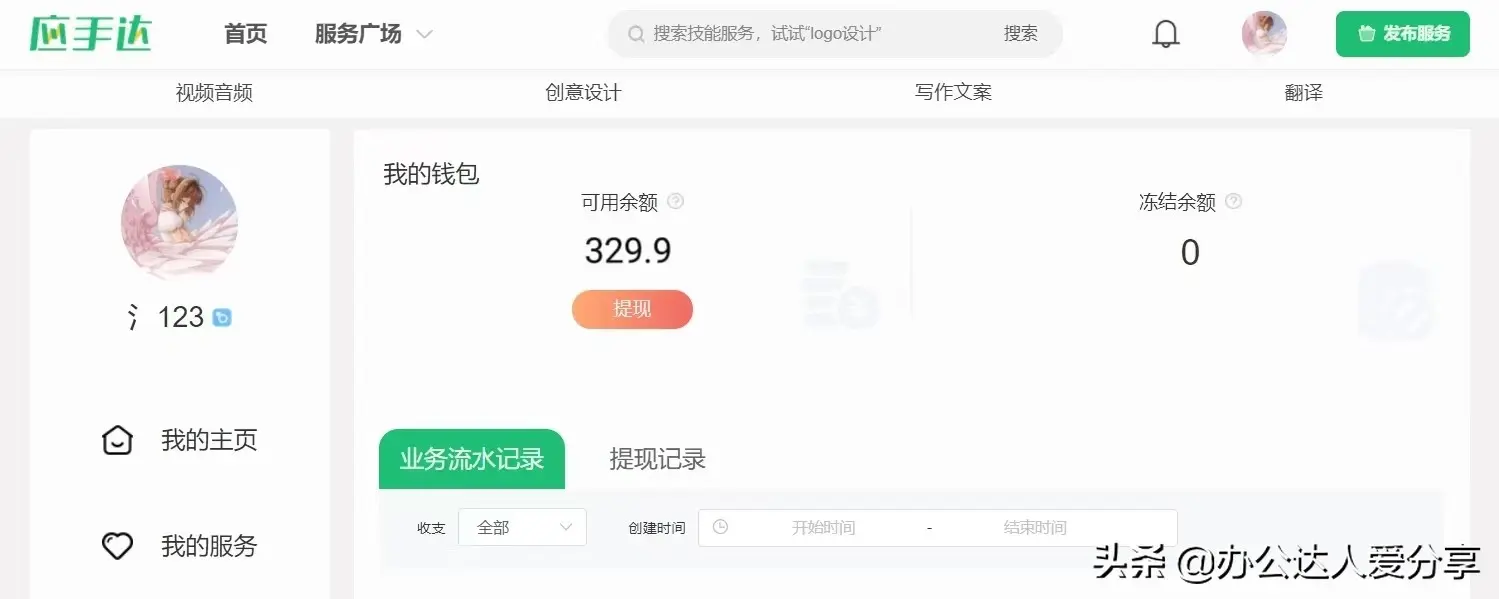The image size is (1499, 599).
Task: Select the 业务流水记录 tab
Action: 472,459
